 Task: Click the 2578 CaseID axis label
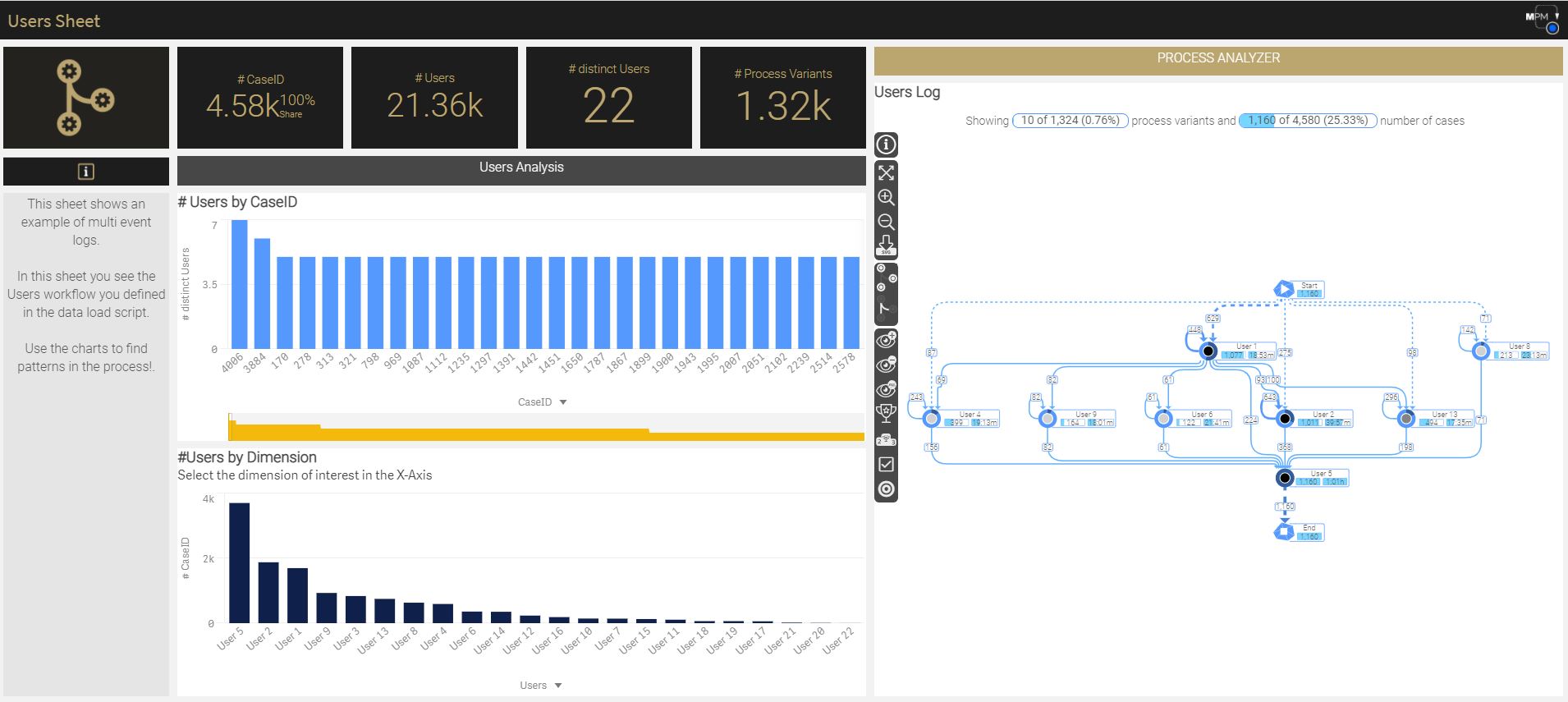click(845, 362)
